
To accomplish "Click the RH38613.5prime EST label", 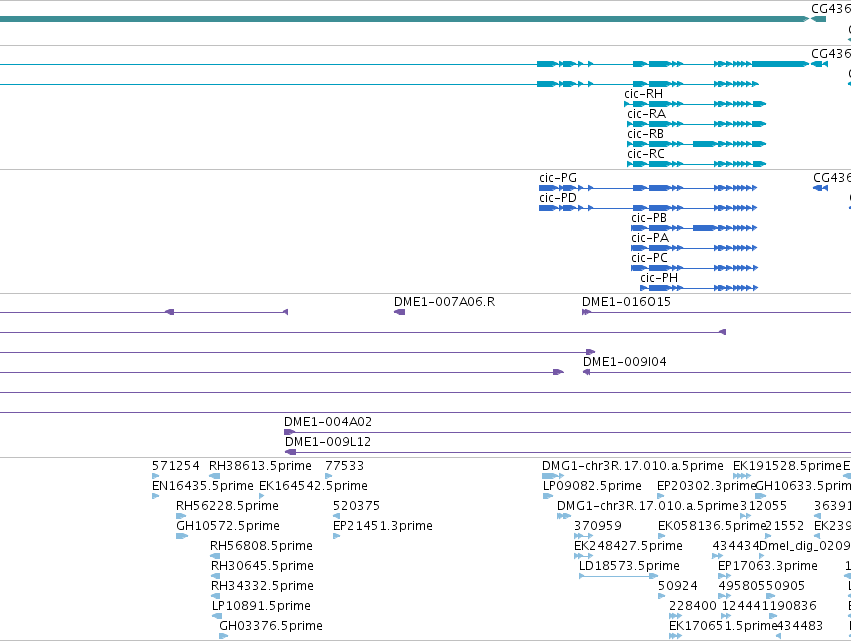I will (x=260, y=466).
